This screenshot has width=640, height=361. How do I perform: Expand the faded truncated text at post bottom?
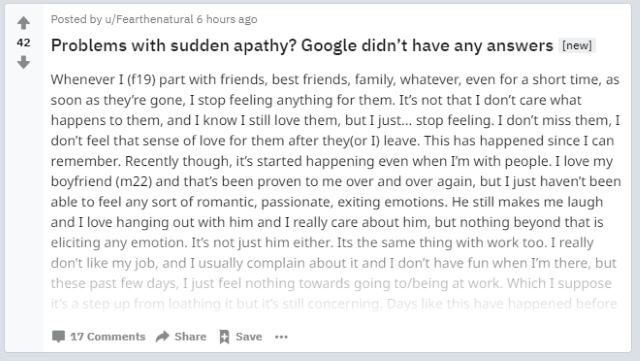pos(334,303)
